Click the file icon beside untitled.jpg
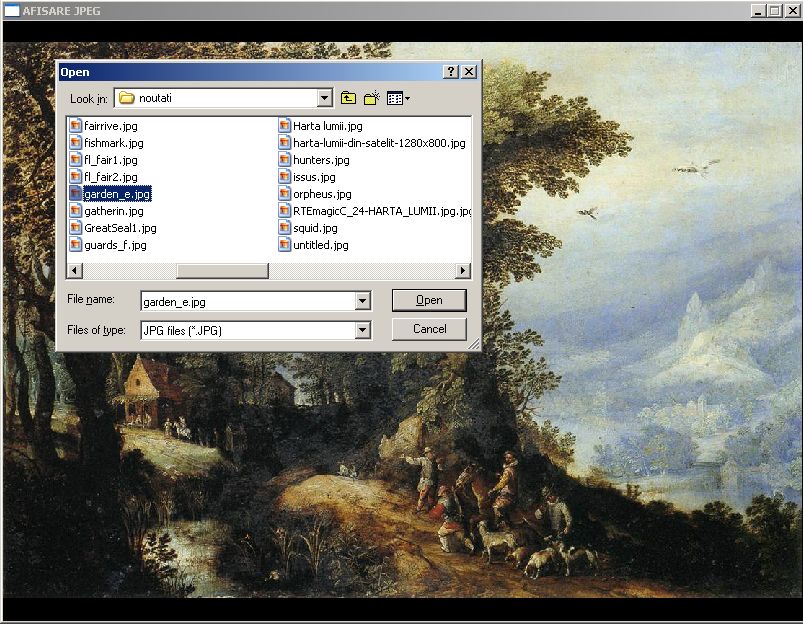Screen dimensions: 803x624 click(x=285, y=244)
